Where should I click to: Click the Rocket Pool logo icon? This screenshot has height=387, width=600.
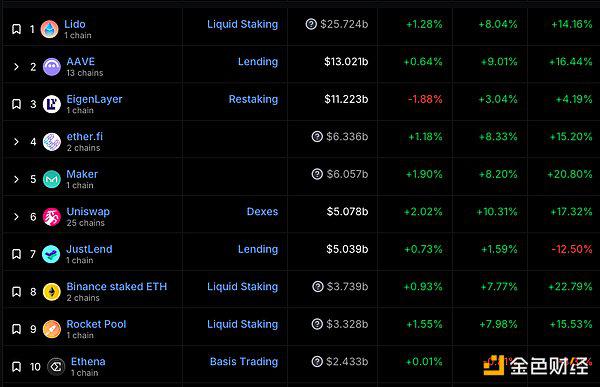52,329
